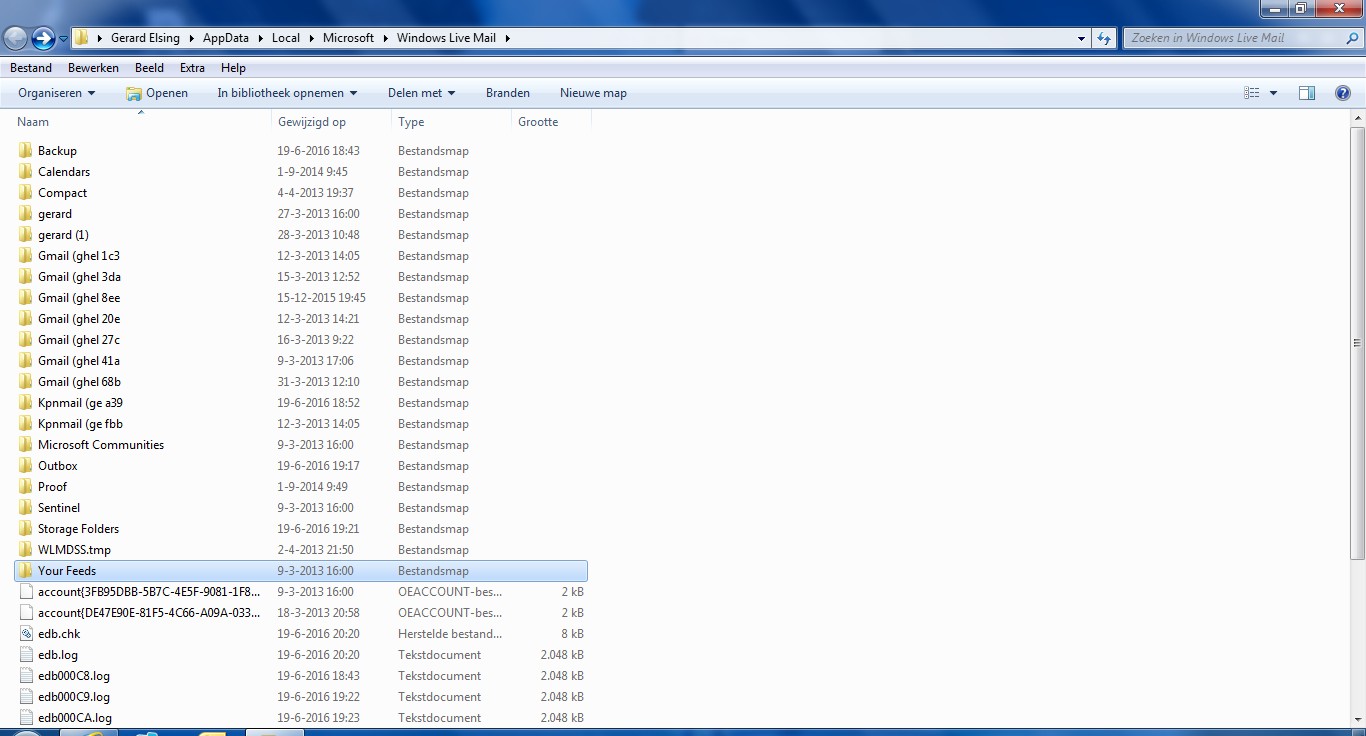This screenshot has width=1366, height=736.
Task: Click the scrollbar up arrow
Action: (1358, 118)
